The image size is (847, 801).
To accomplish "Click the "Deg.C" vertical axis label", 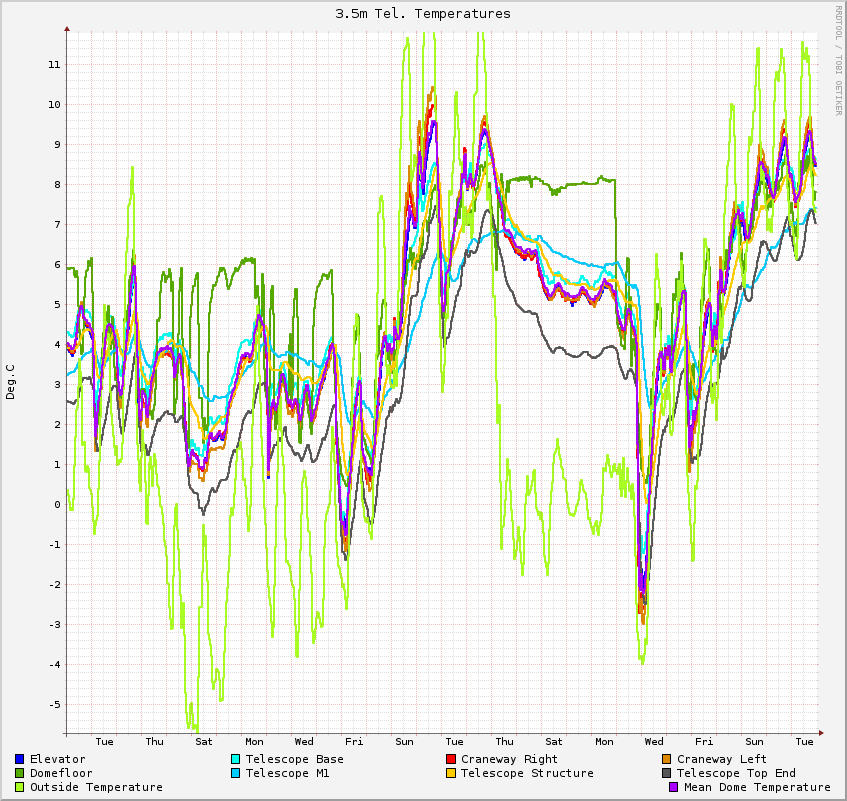I will click(11, 381).
